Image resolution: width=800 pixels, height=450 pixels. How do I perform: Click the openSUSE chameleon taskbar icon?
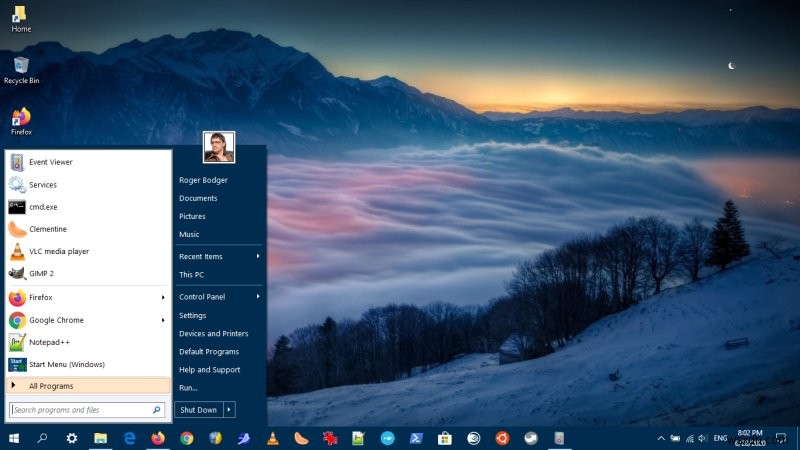473,438
